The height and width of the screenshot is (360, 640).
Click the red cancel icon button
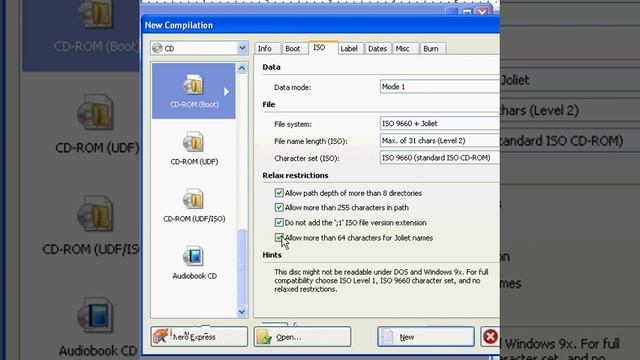490,337
